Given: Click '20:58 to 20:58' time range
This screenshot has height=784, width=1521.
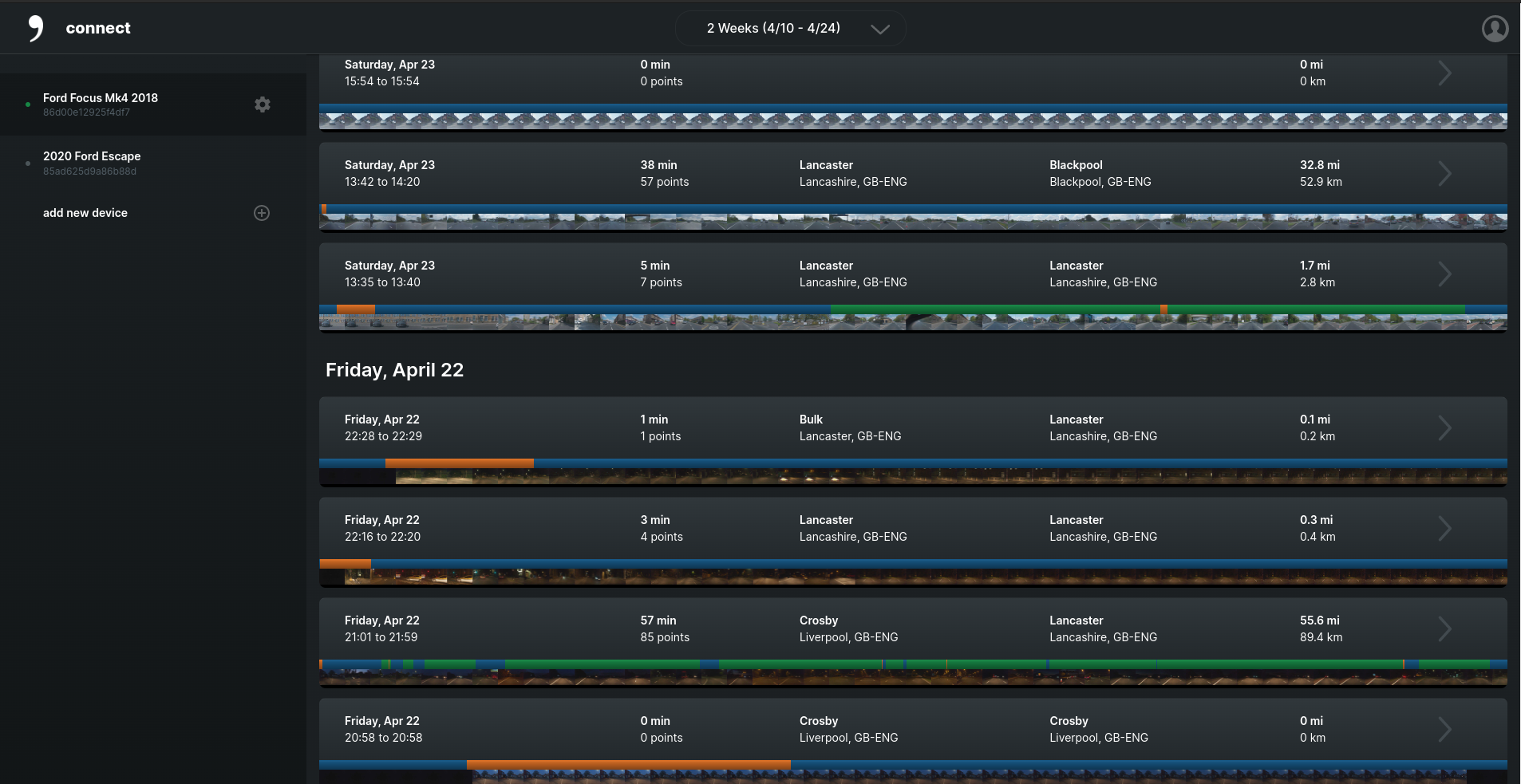Looking at the screenshot, I should [384, 738].
